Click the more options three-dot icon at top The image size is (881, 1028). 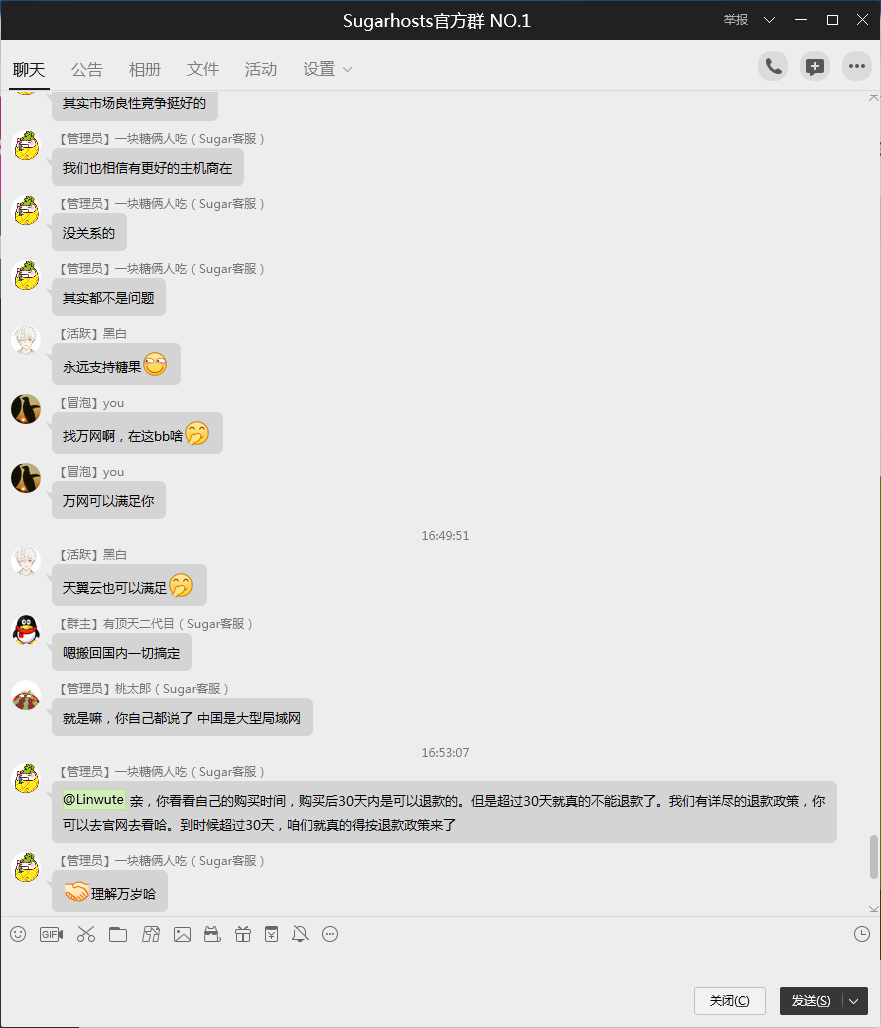857,66
